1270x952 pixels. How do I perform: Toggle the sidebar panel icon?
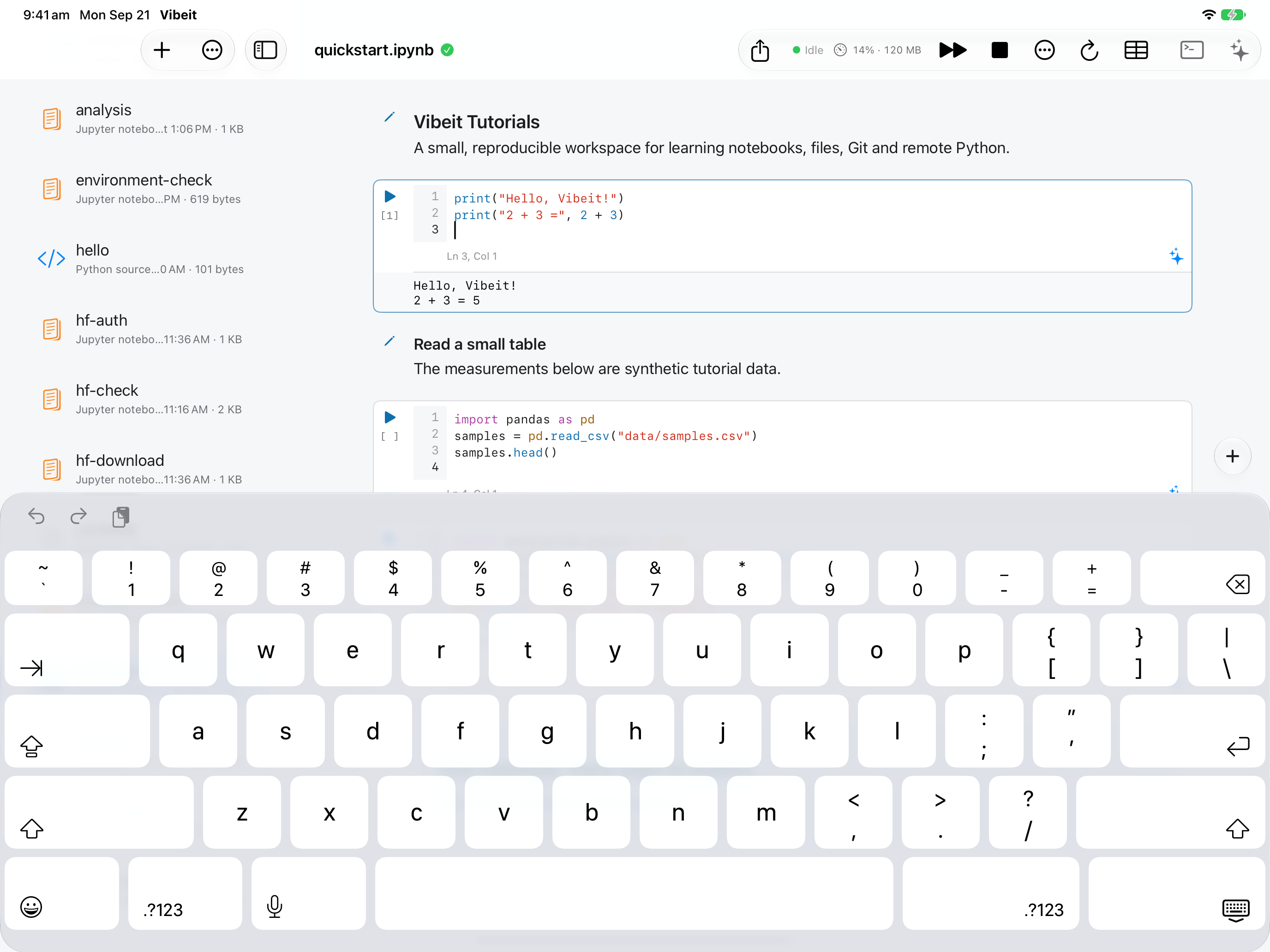[265, 50]
